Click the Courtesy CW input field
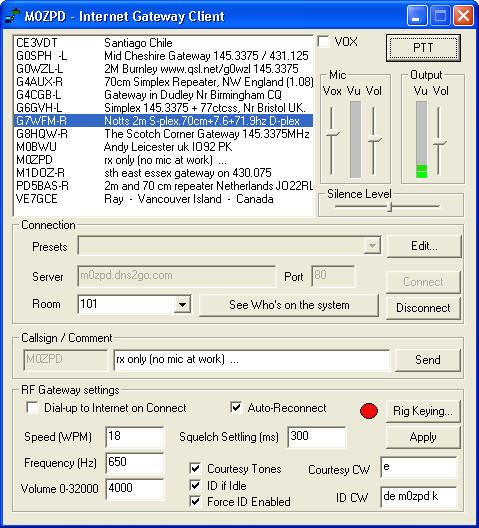This screenshot has height=528, width=479. coord(419,467)
